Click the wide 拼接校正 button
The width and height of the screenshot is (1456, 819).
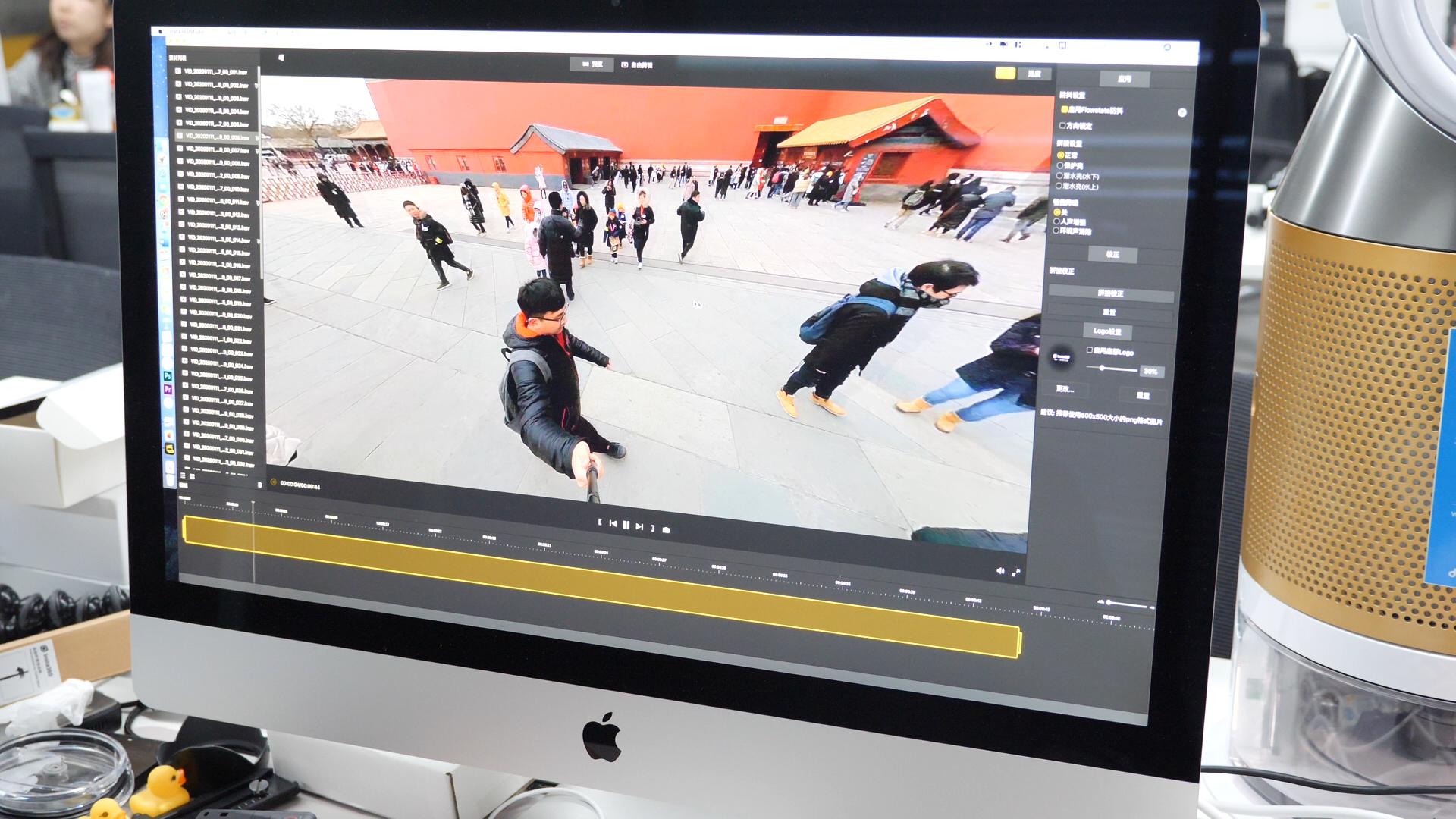click(1111, 293)
